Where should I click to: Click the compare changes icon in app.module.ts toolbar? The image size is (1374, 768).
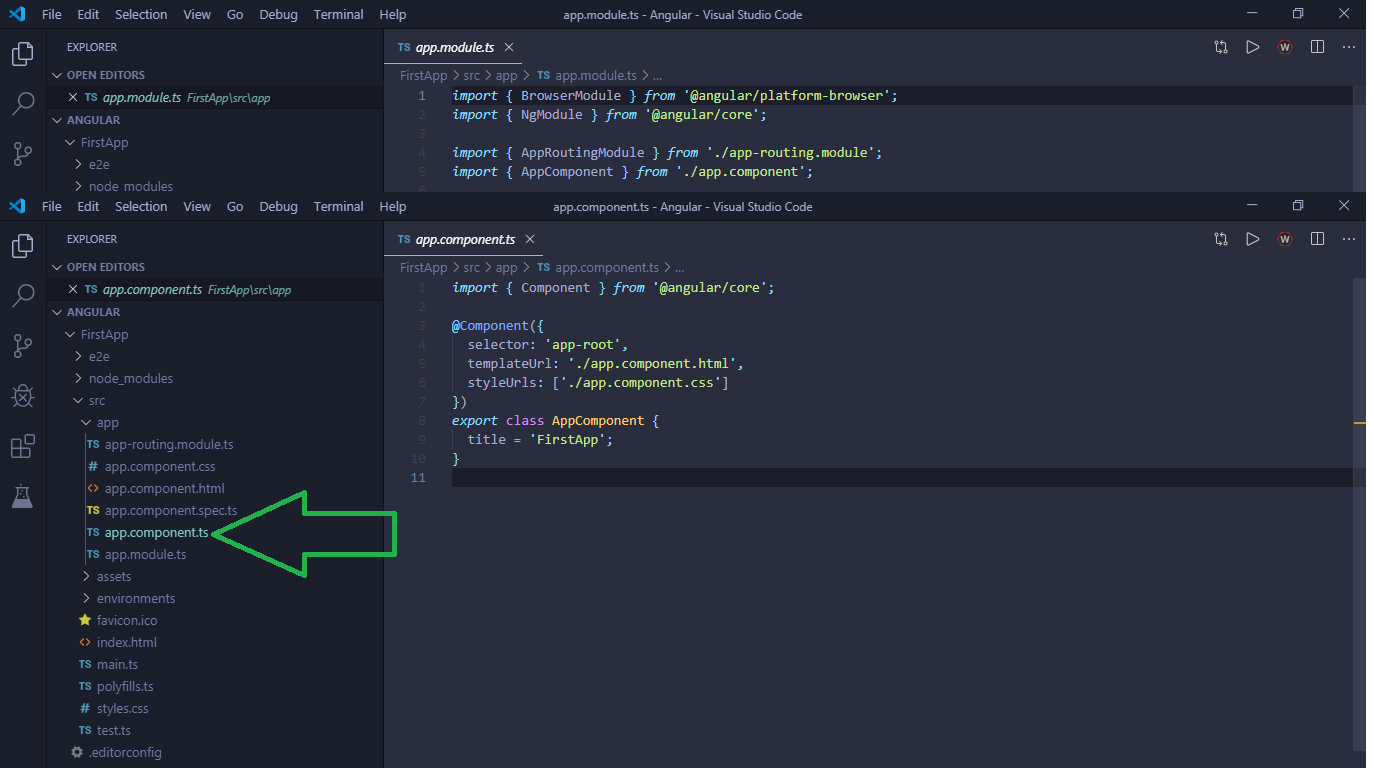point(1221,47)
